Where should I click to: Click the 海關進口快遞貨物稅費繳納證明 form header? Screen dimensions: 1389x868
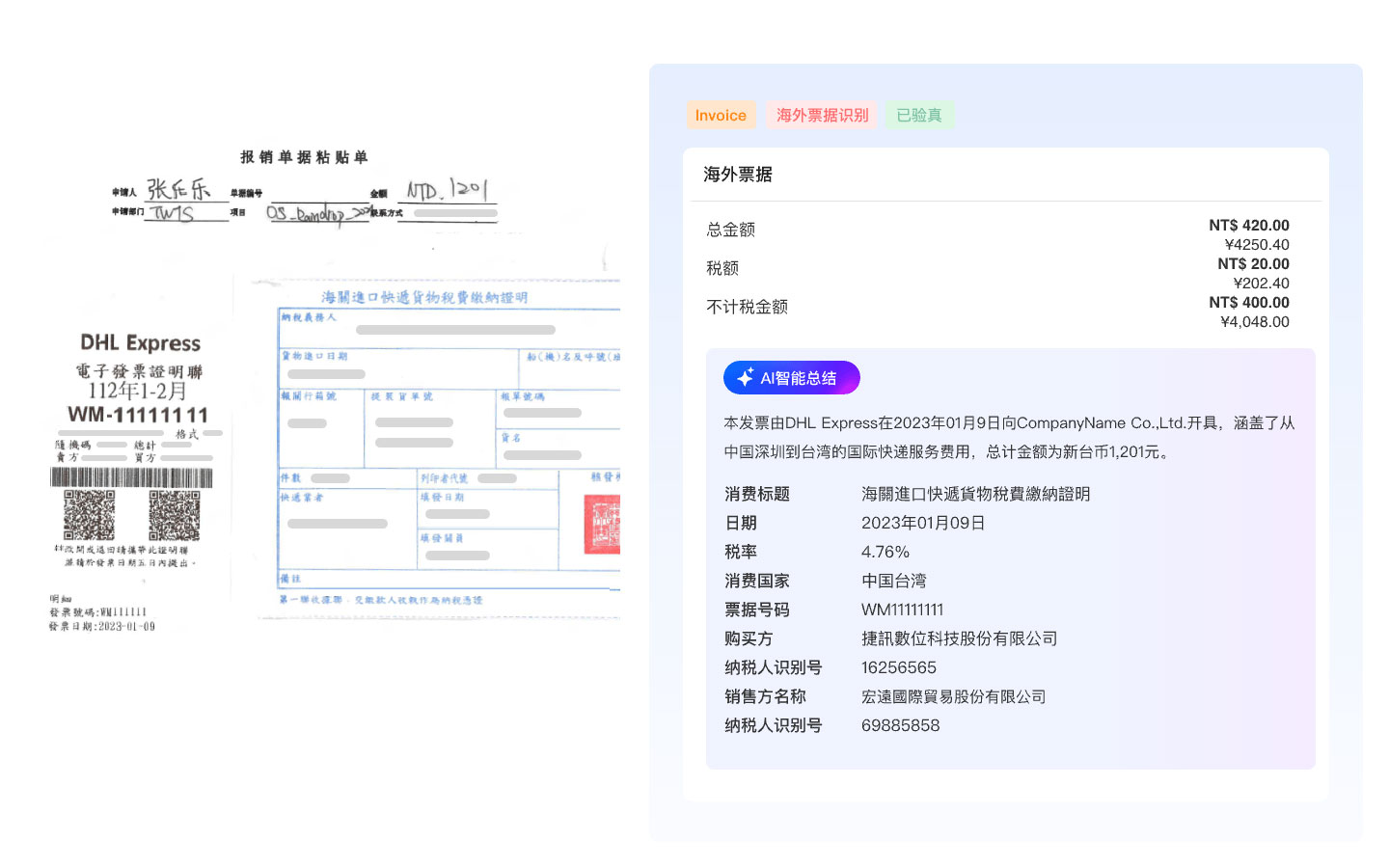tap(424, 297)
